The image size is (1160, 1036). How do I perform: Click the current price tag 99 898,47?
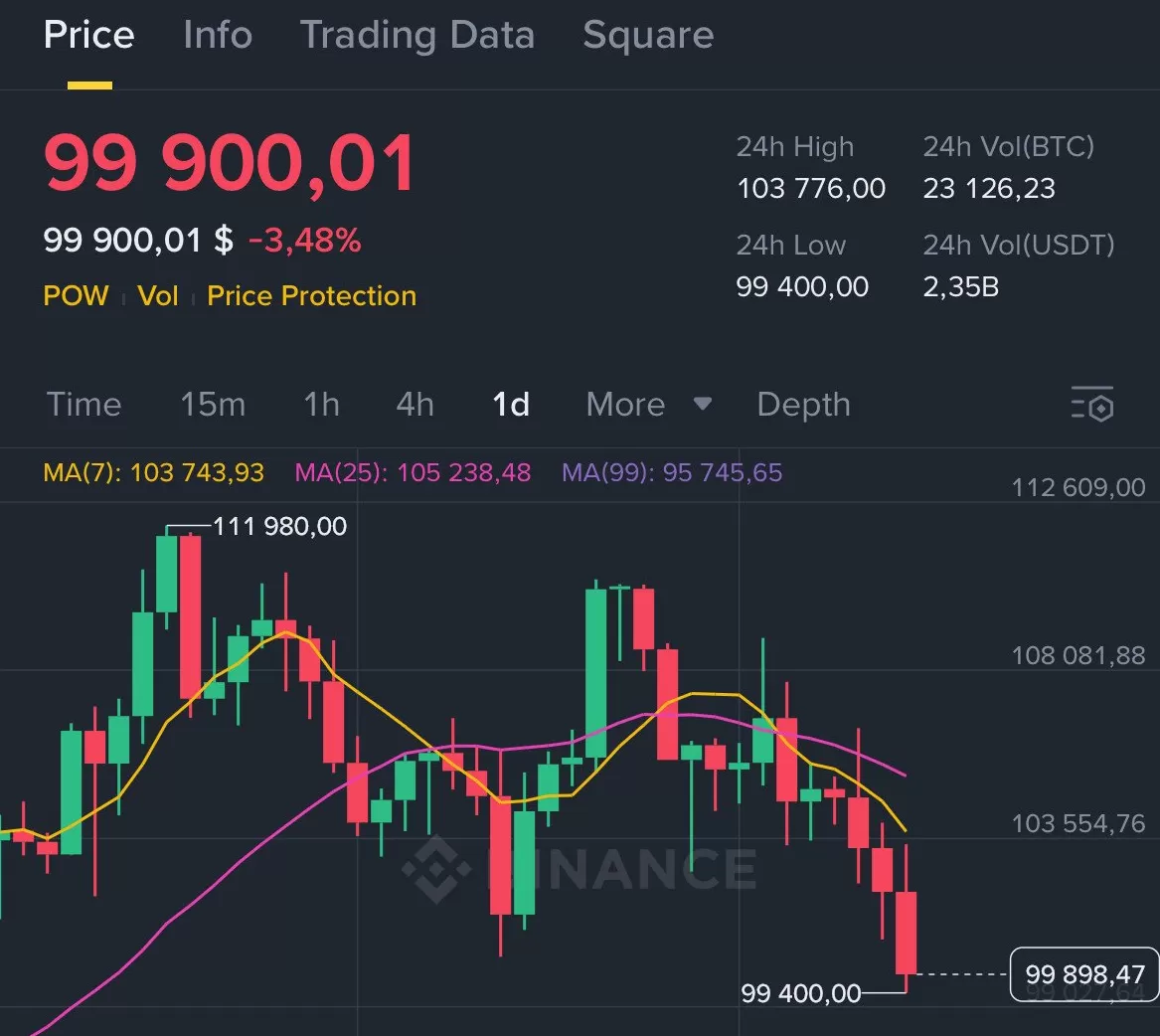pyautogui.click(x=1082, y=975)
